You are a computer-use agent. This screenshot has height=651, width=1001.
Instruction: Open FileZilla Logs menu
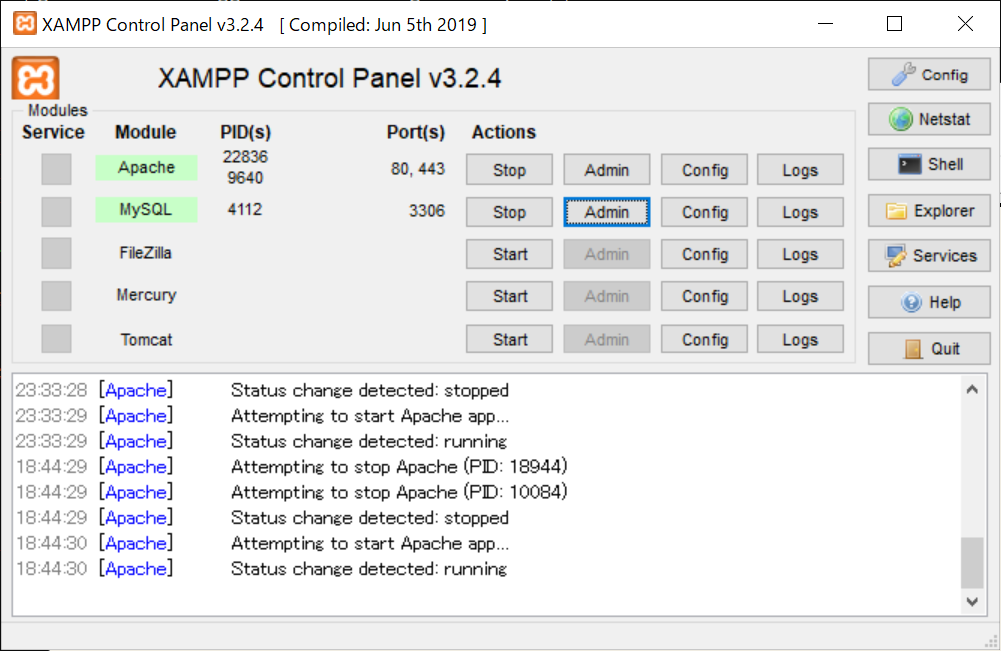800,254
